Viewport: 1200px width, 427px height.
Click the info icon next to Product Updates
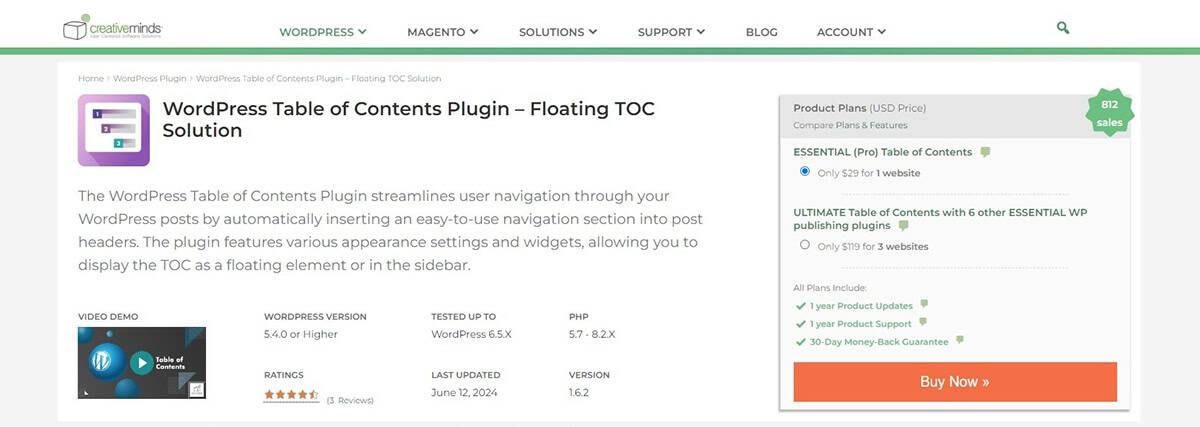point(924,304)
